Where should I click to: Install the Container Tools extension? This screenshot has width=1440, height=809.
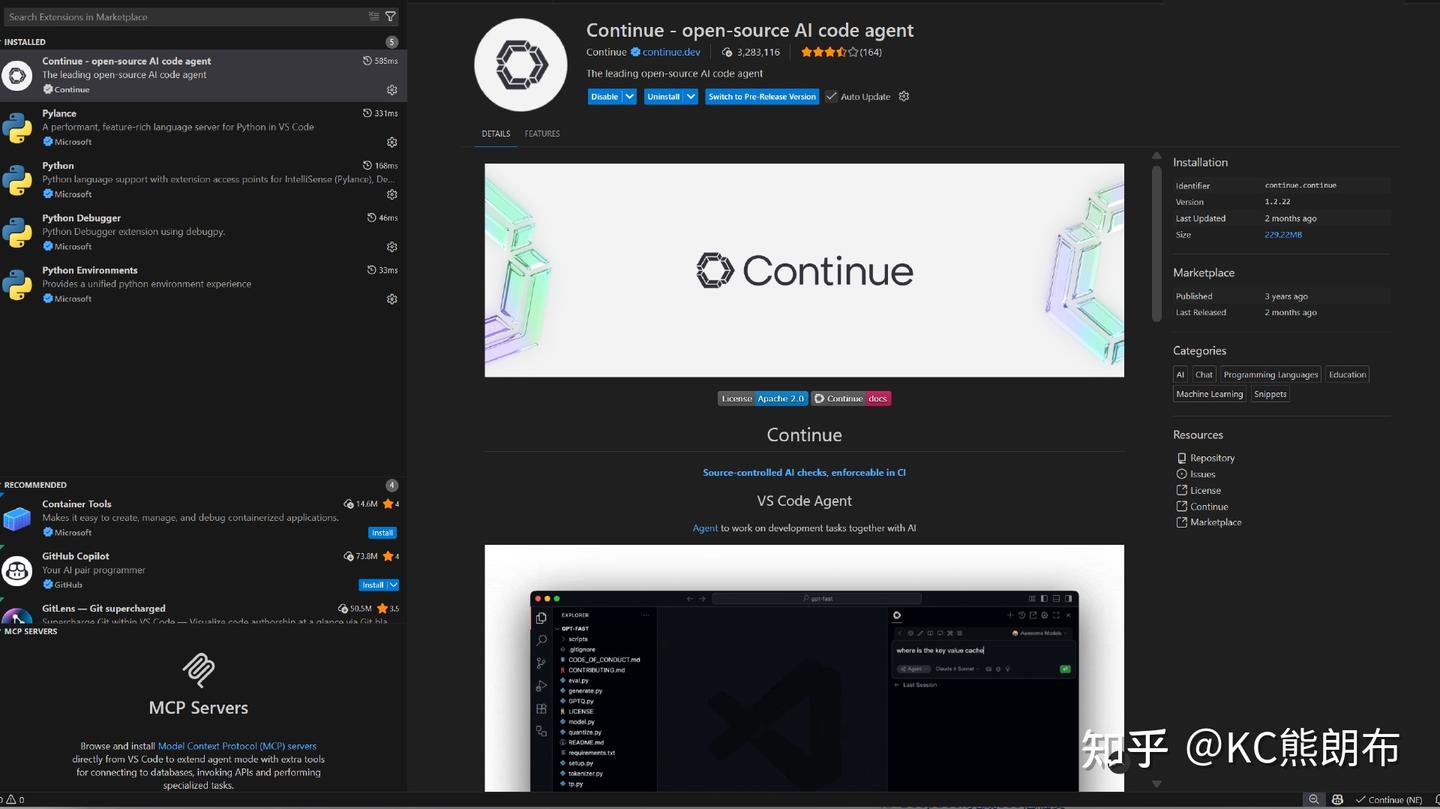(x=383, y=533)
